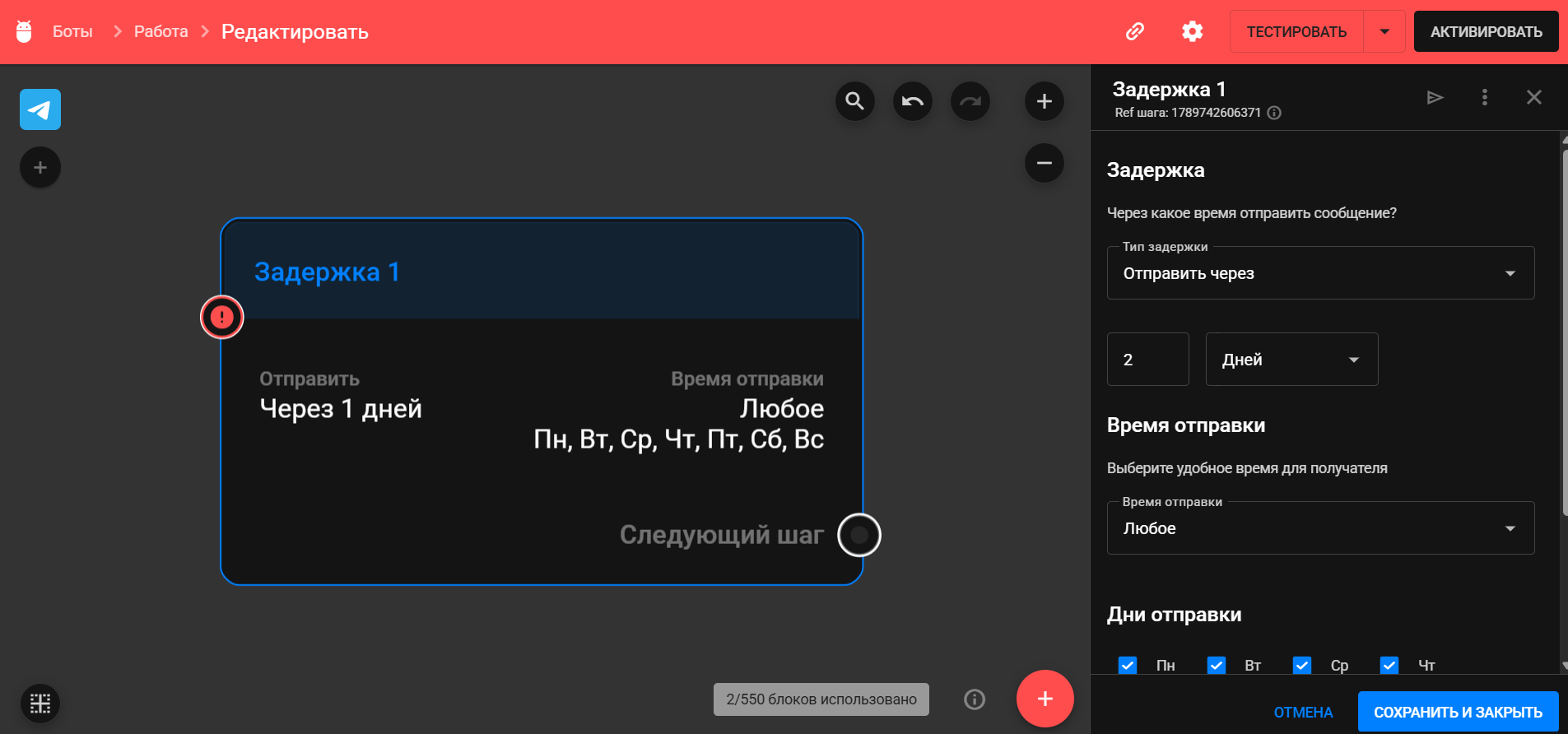Zoom in on the canvas
This screenshot has width=1568, height=734.
pos(1045,101)
